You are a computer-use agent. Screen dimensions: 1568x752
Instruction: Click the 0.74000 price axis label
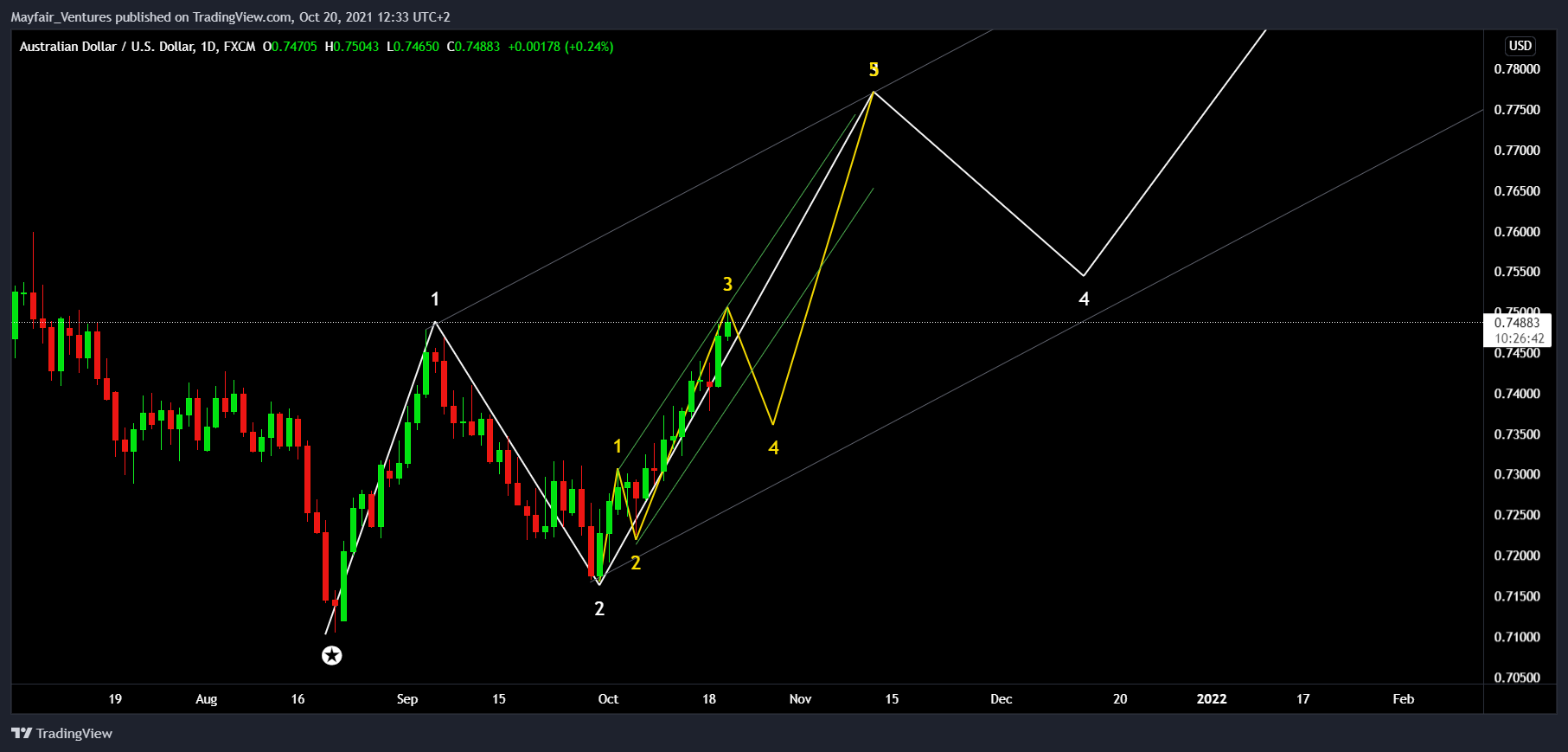coord(1517,394)
